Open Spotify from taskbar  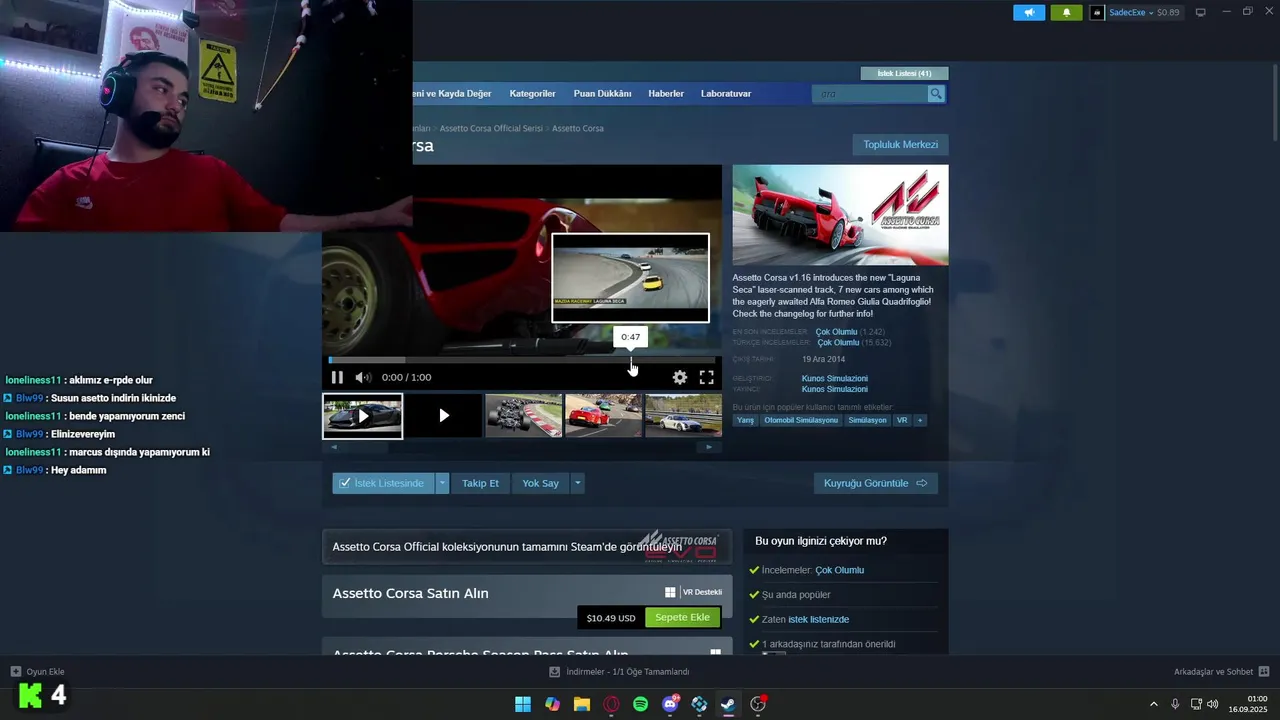641,704
